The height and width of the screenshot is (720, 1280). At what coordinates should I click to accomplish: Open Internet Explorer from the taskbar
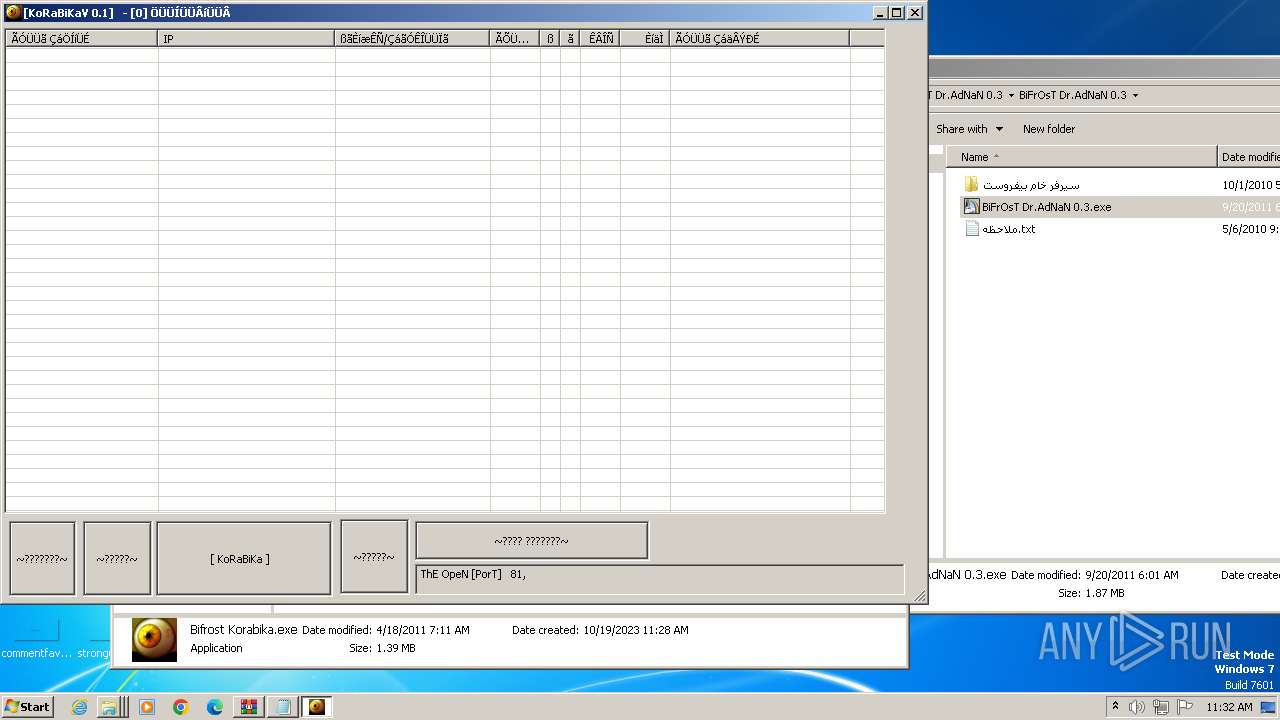coord(80,707)
